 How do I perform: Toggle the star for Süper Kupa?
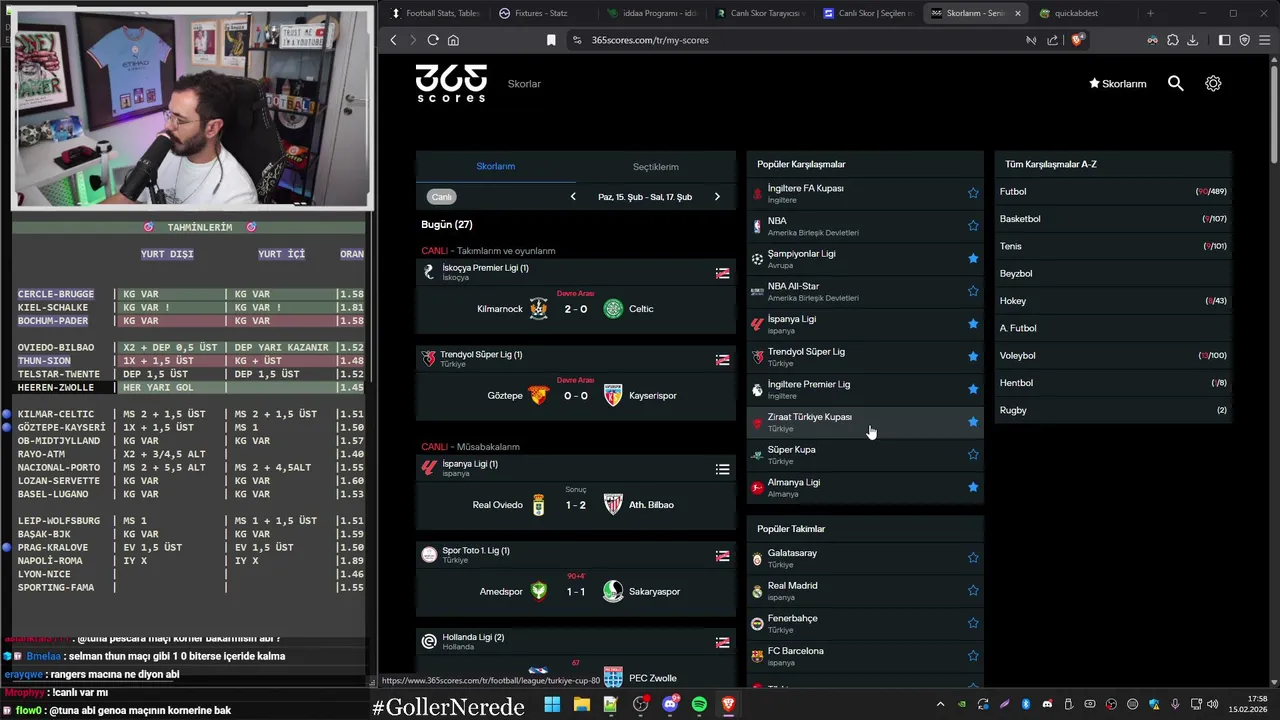point(973,454)
